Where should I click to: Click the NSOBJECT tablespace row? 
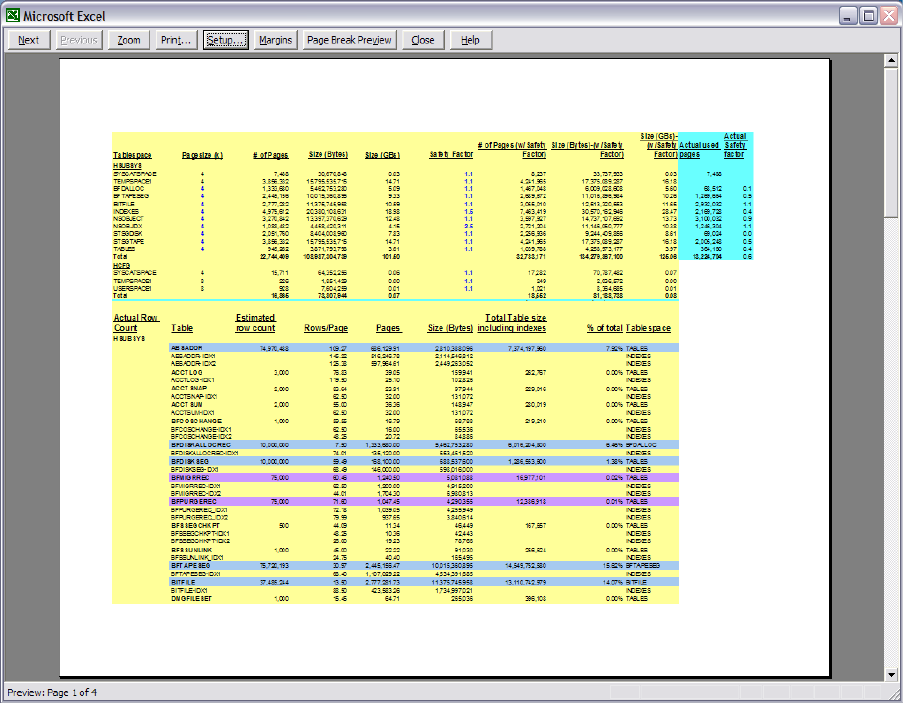click(128, 219)
